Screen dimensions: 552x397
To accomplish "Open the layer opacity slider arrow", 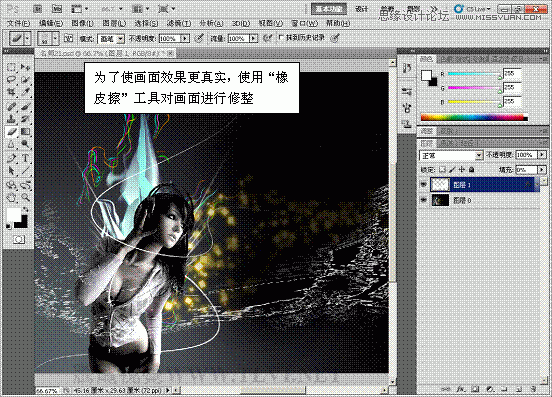I will [542, 155].
